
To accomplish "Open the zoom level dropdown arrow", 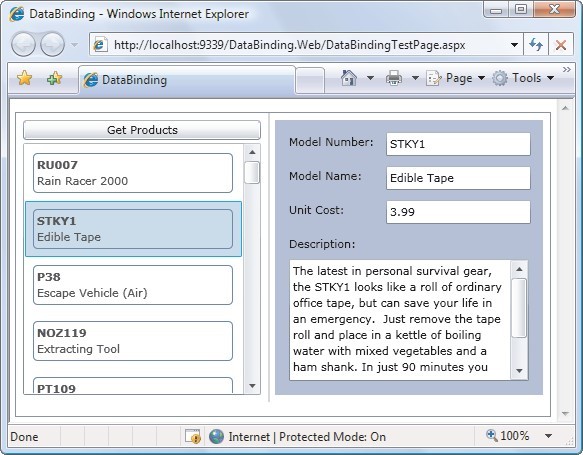I will click(x=548, y=436).
